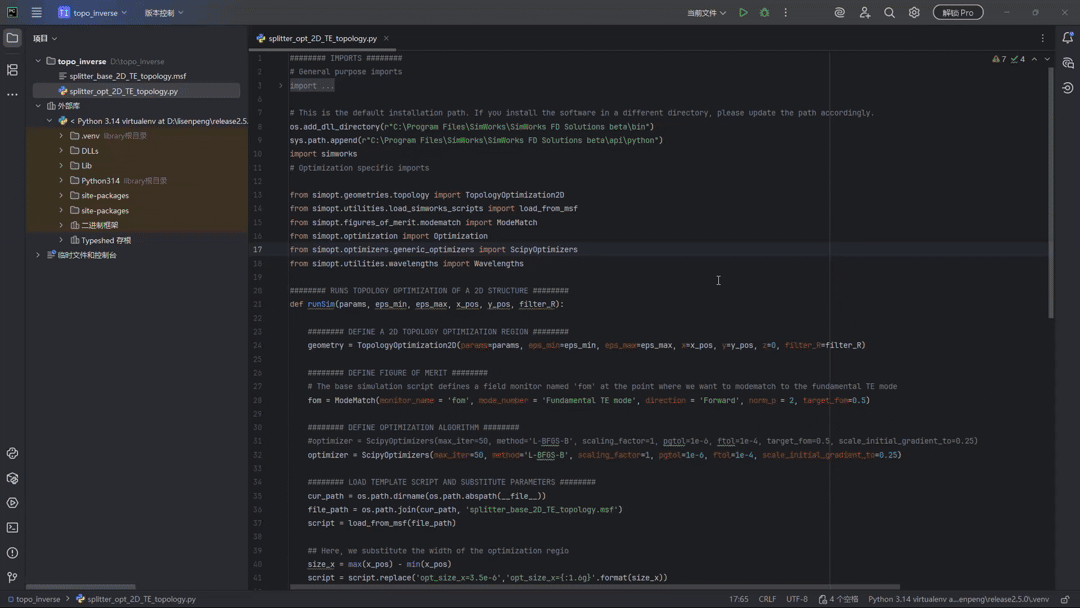Expand the site-packages folder in the tree
This screenshot has height=608, width=1080.
61,196
